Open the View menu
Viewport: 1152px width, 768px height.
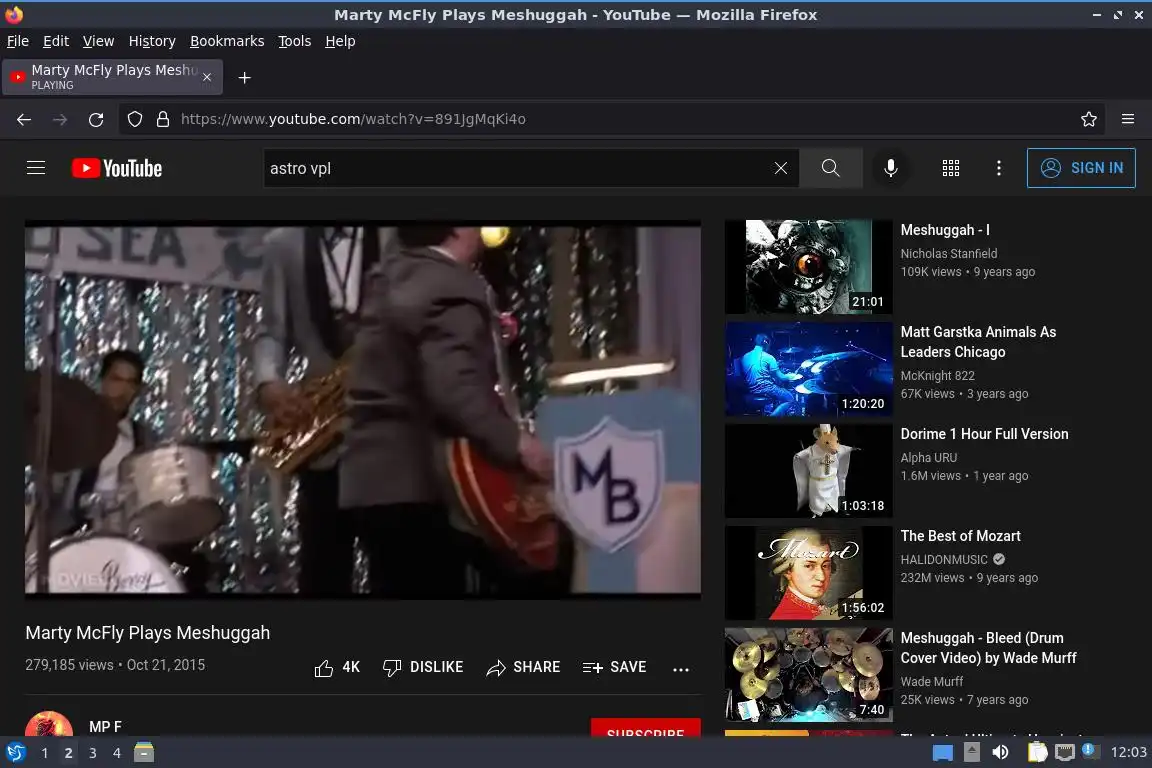pyautogui.click(x=98, y=41)
